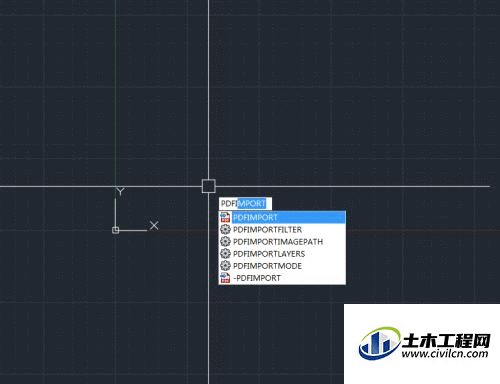The image size is (500, 384).
Task: Click the Y axis label of the UCS icon
Action: coord(120,192)
